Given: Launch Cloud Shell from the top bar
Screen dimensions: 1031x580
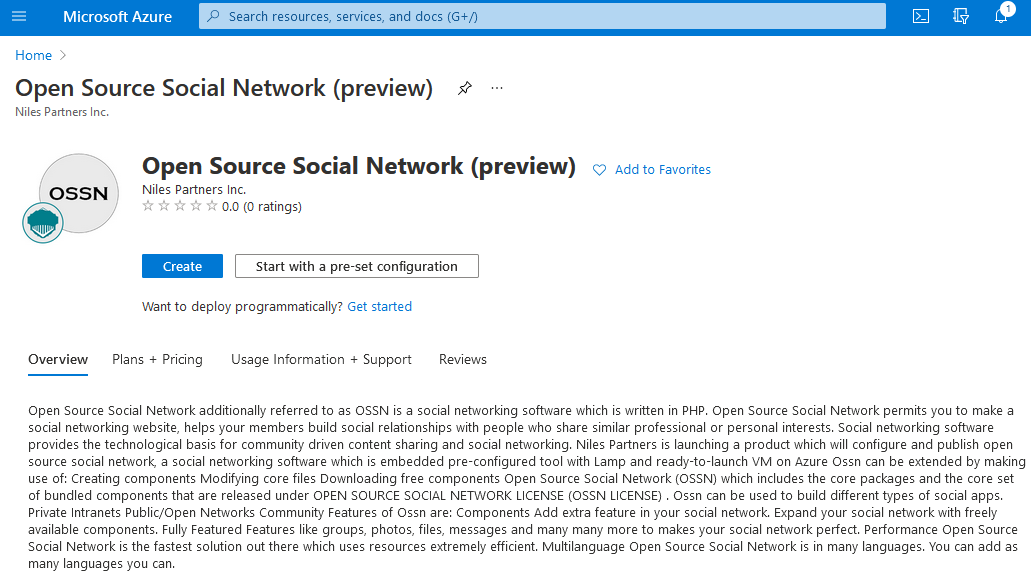Looking at the screenshot, I should [x=921, y=16].
